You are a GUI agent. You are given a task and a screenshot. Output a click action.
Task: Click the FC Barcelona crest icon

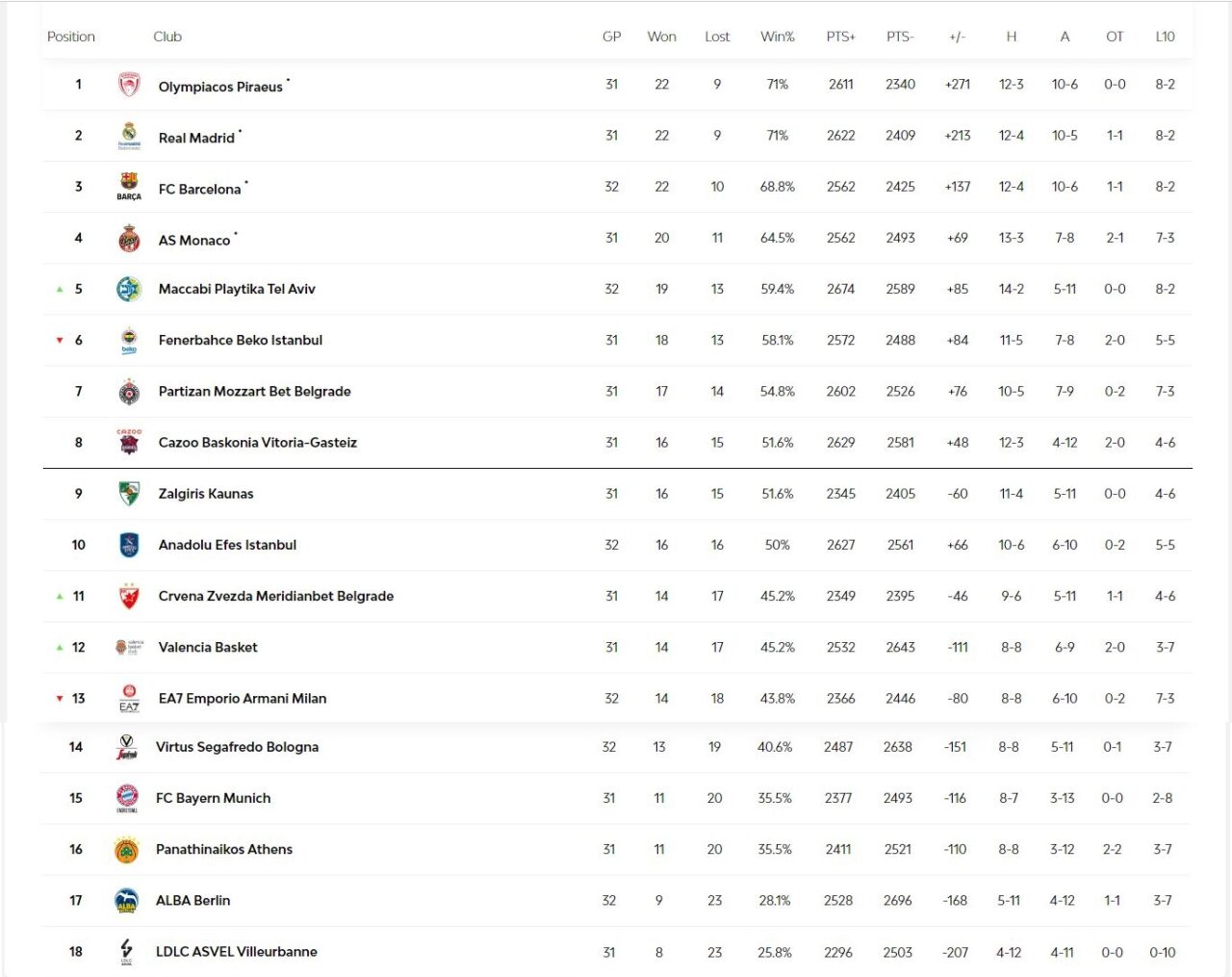[129, 187]
